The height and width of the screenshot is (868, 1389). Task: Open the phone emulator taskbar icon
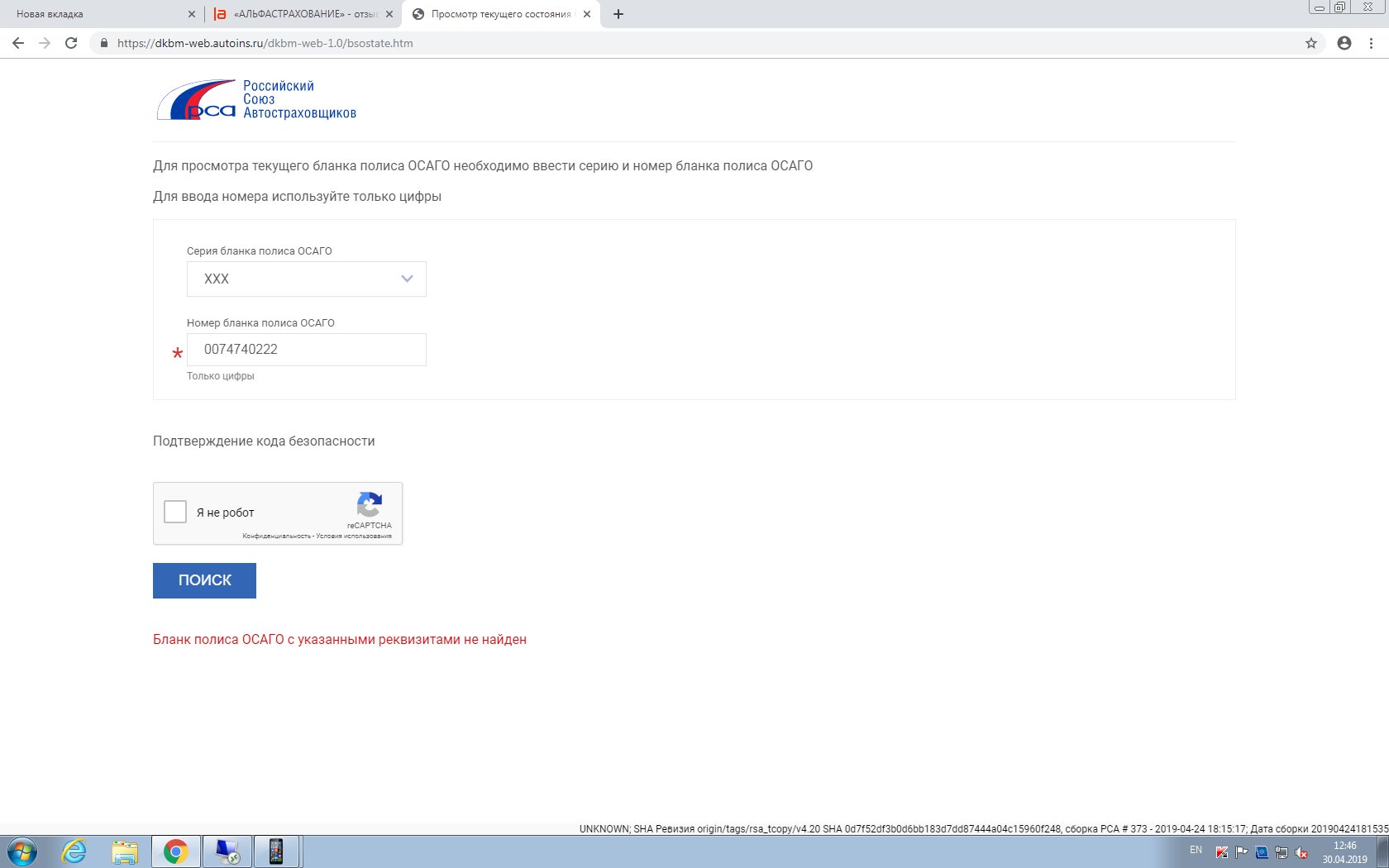(x=277, y=851)
